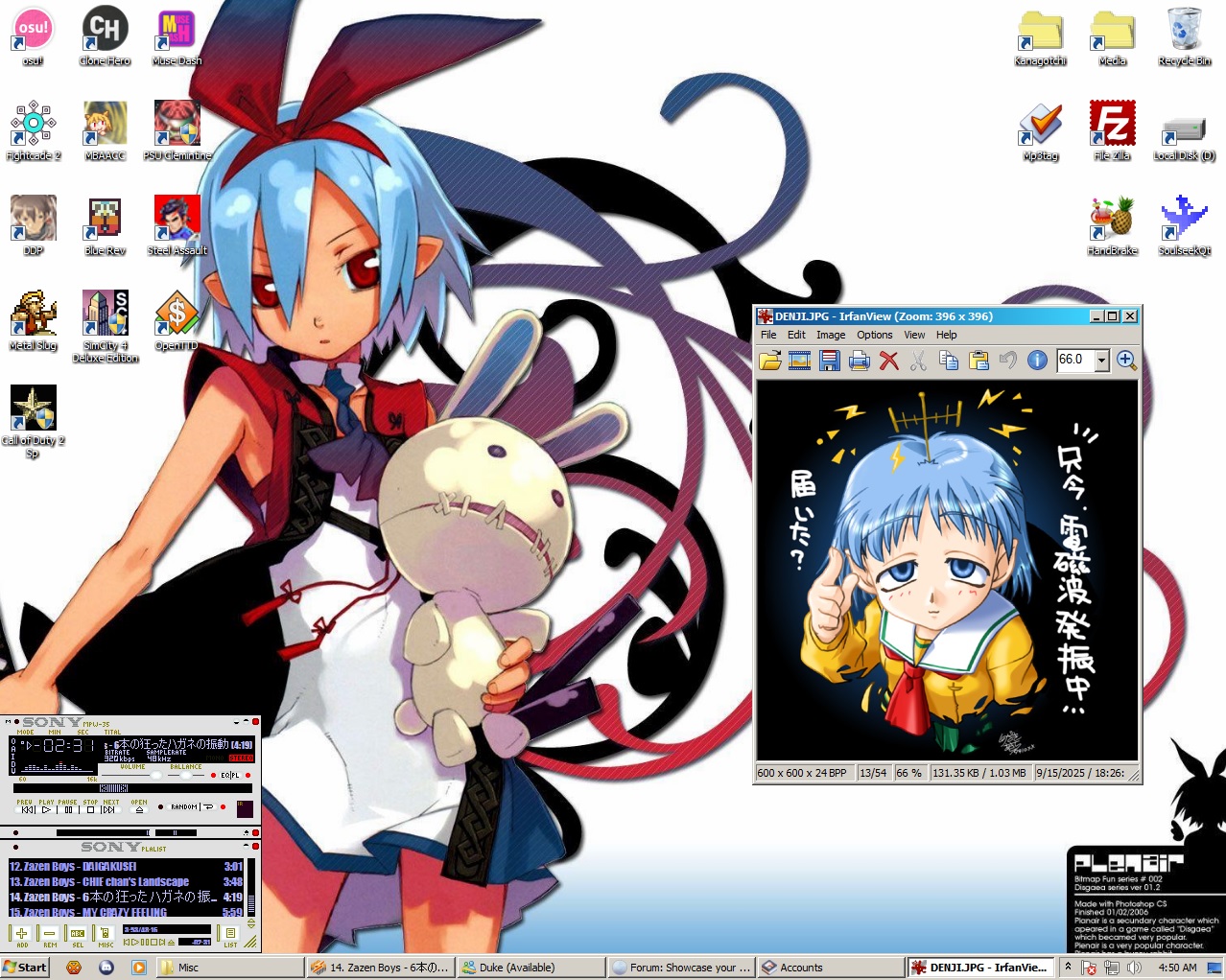The height and width of the screenshot is (980, 1226).
Task: Click the Winamp VOLUME slider knob
Action: [156, 775]
